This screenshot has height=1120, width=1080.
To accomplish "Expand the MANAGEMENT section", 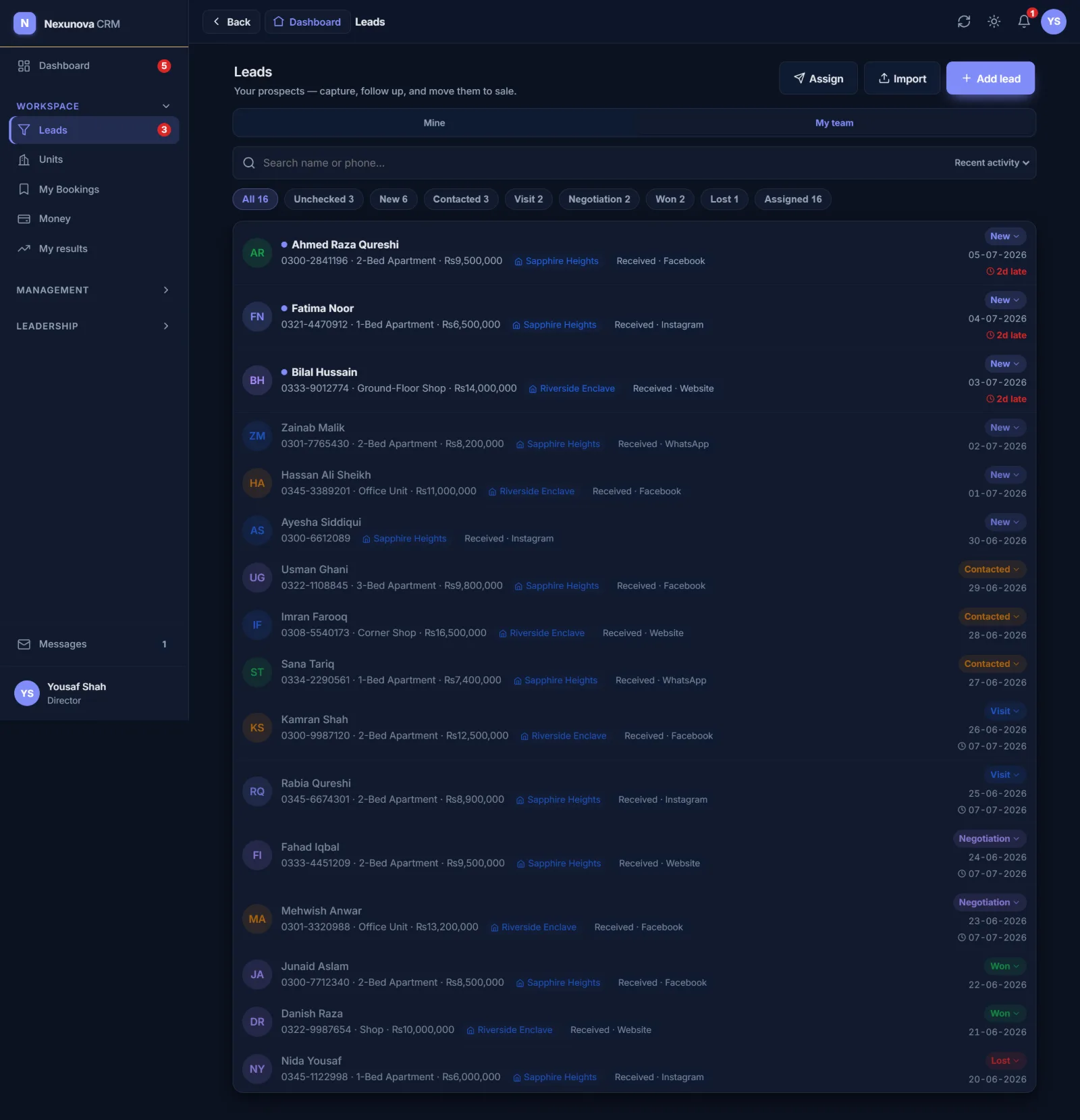I will pos(94,290).
